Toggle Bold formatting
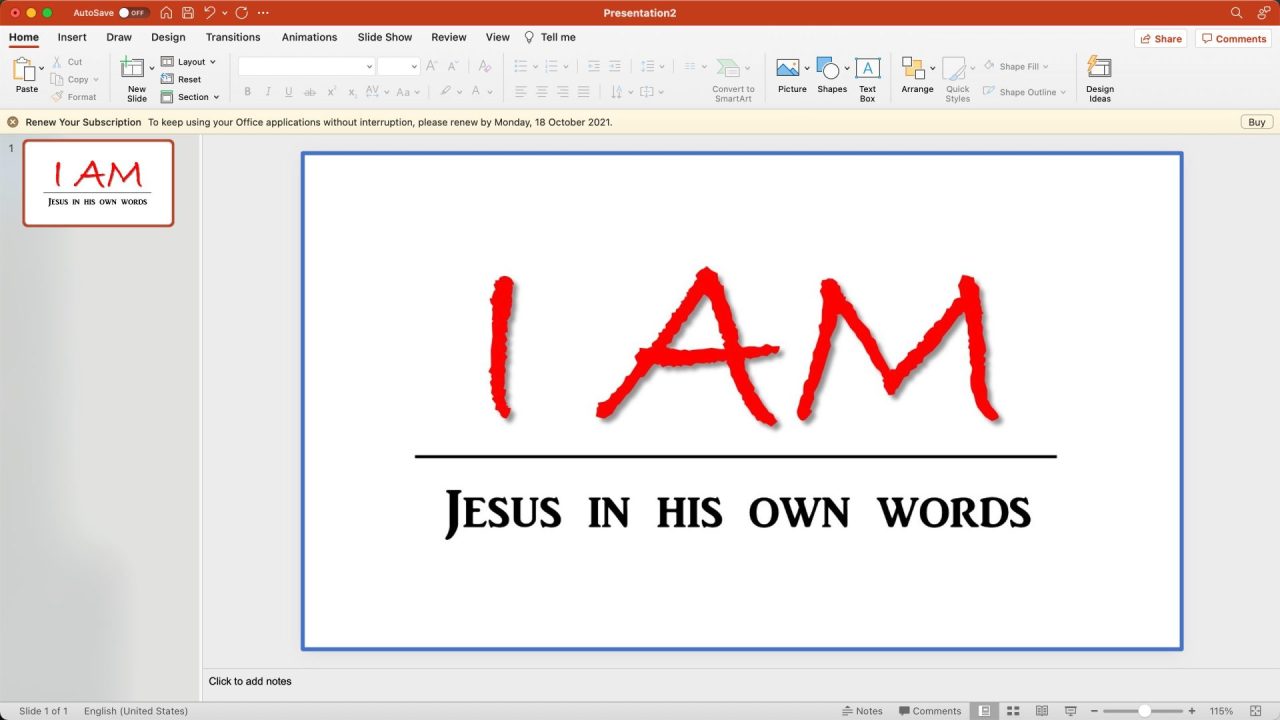 pos(248,92)
